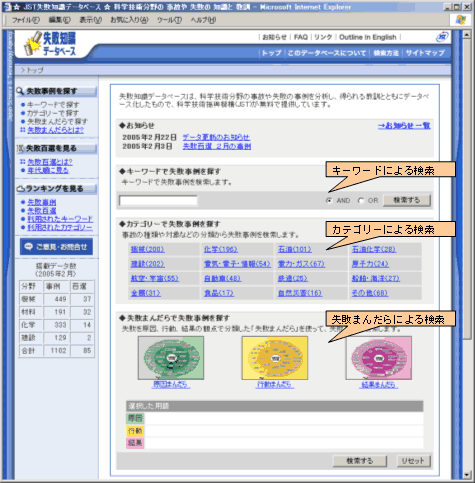Open 失敗事例 ranking link in sidebar
This screenshot has height=483, width=475.
[42, 202]
